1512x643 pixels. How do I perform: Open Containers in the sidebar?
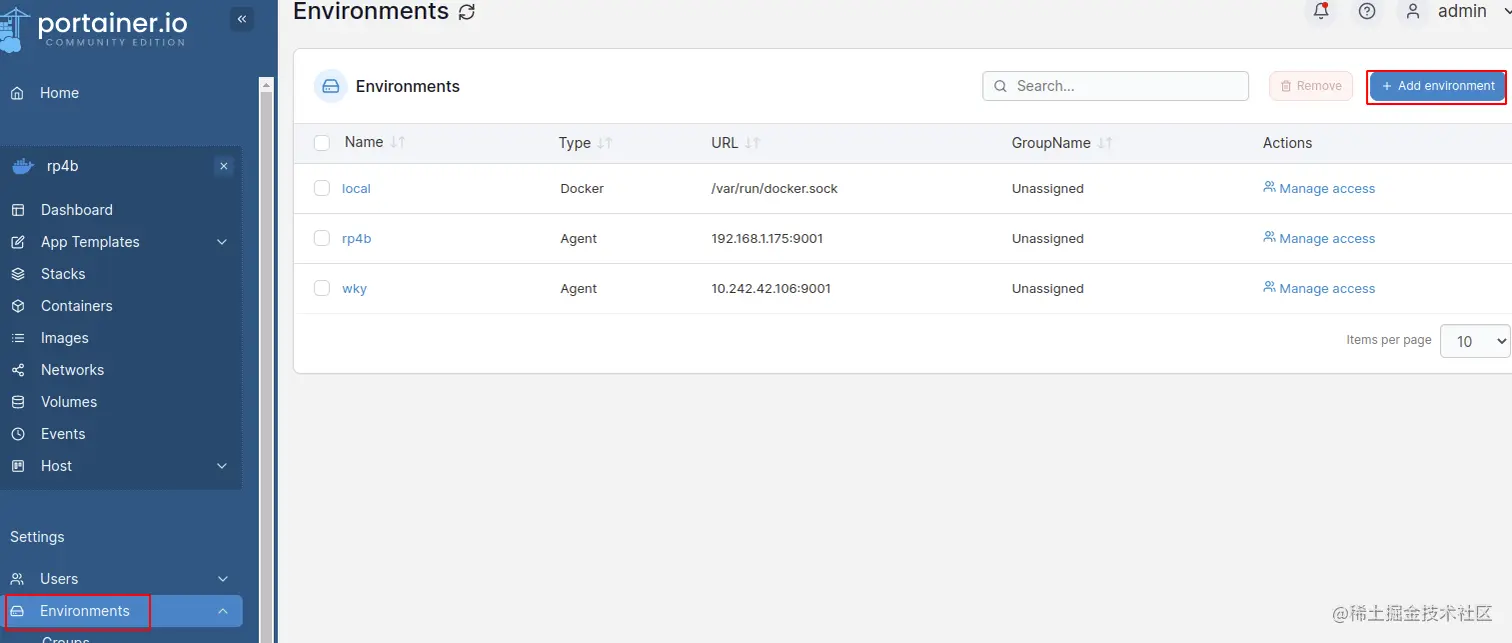76,306
